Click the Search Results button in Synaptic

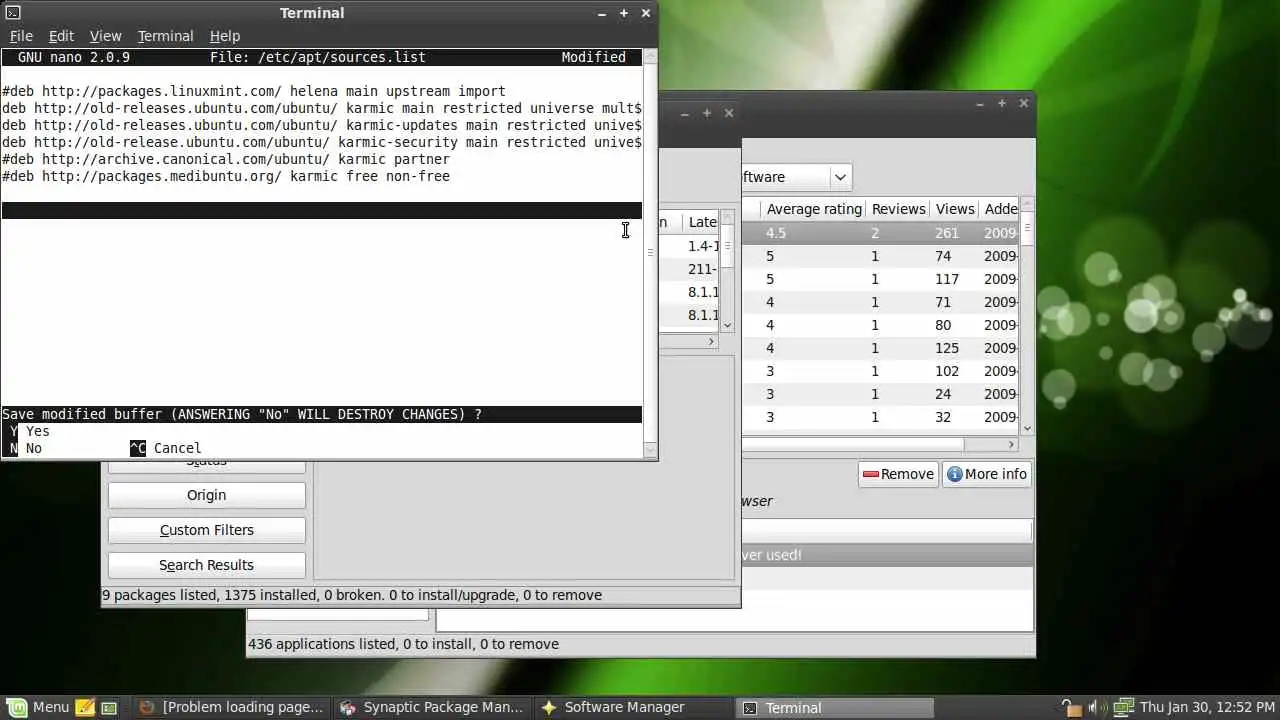click(207, 565)
